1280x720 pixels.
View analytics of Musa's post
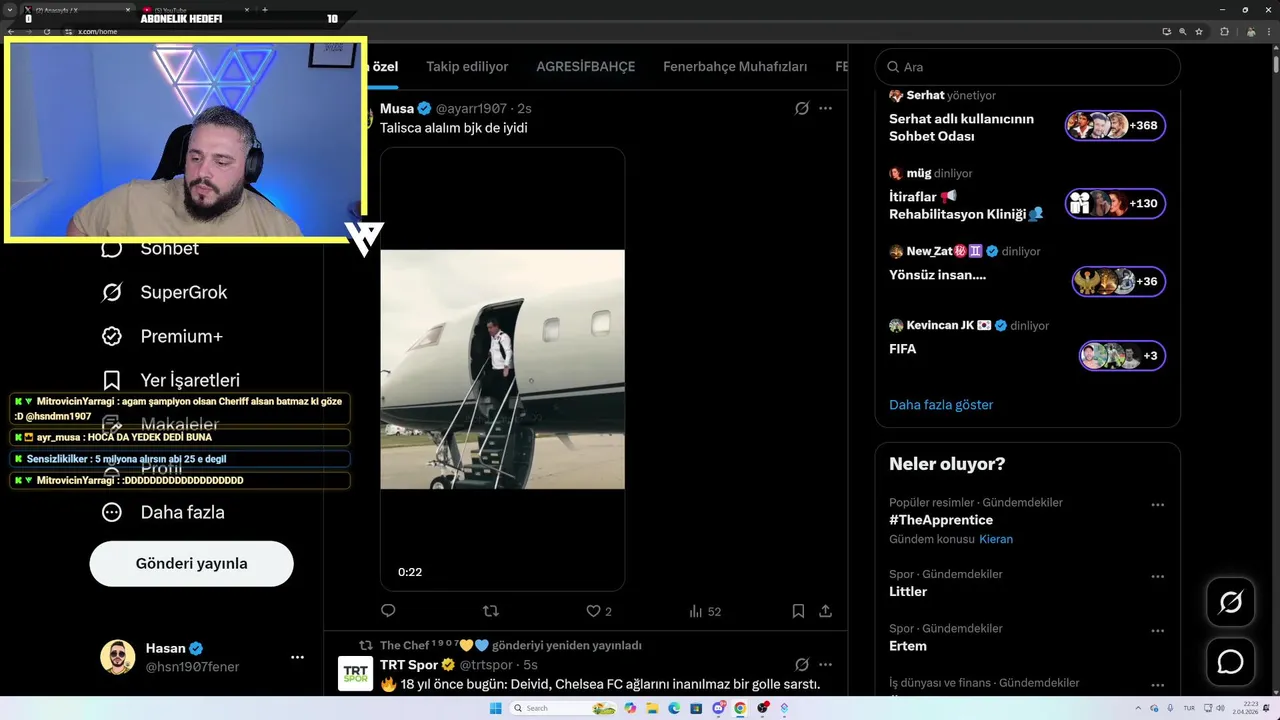pyautogui.click(x=705, y=611)
